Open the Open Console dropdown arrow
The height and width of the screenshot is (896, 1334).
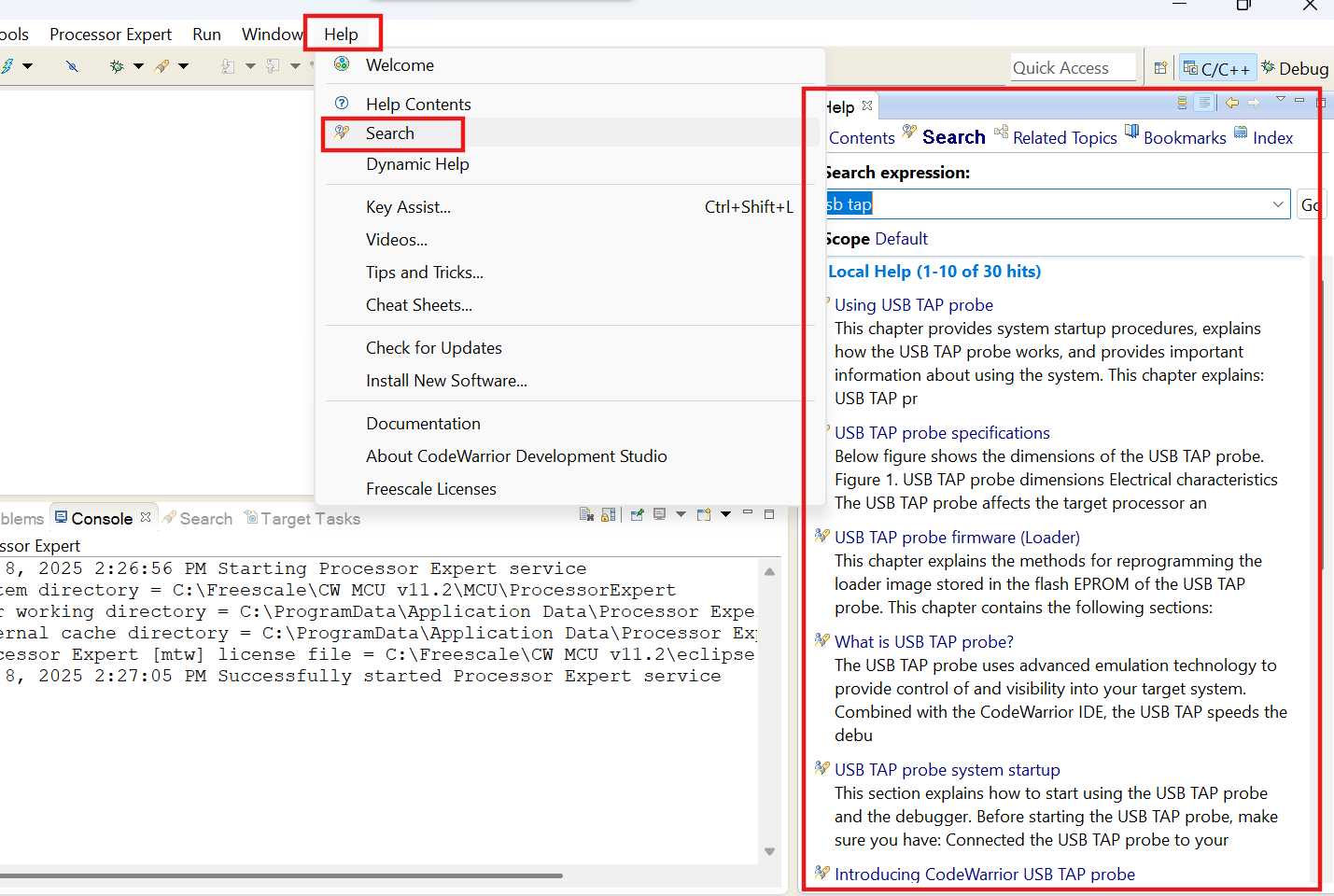tap(725, 514)
